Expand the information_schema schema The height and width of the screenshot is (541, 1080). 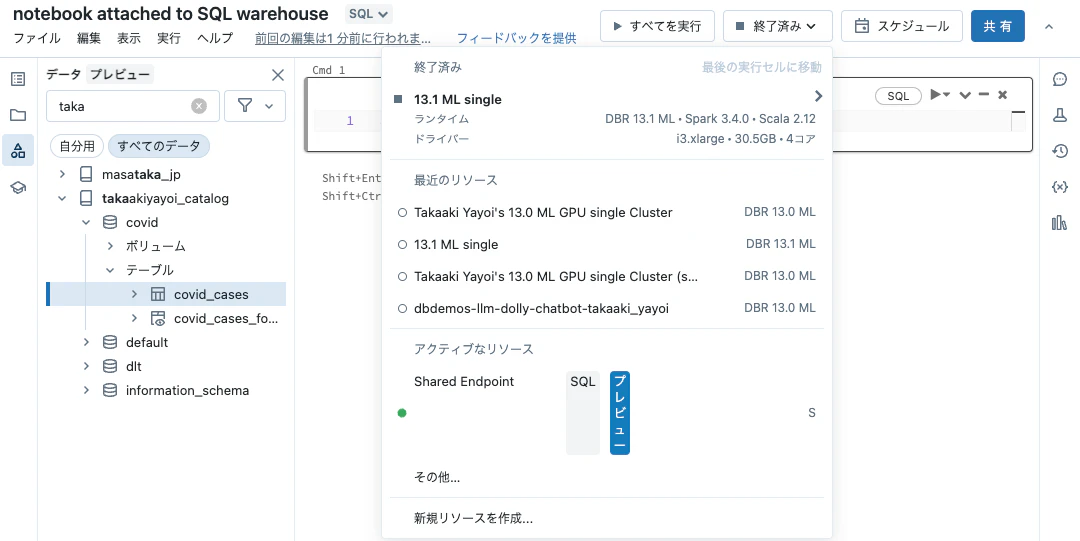(86, 390)
